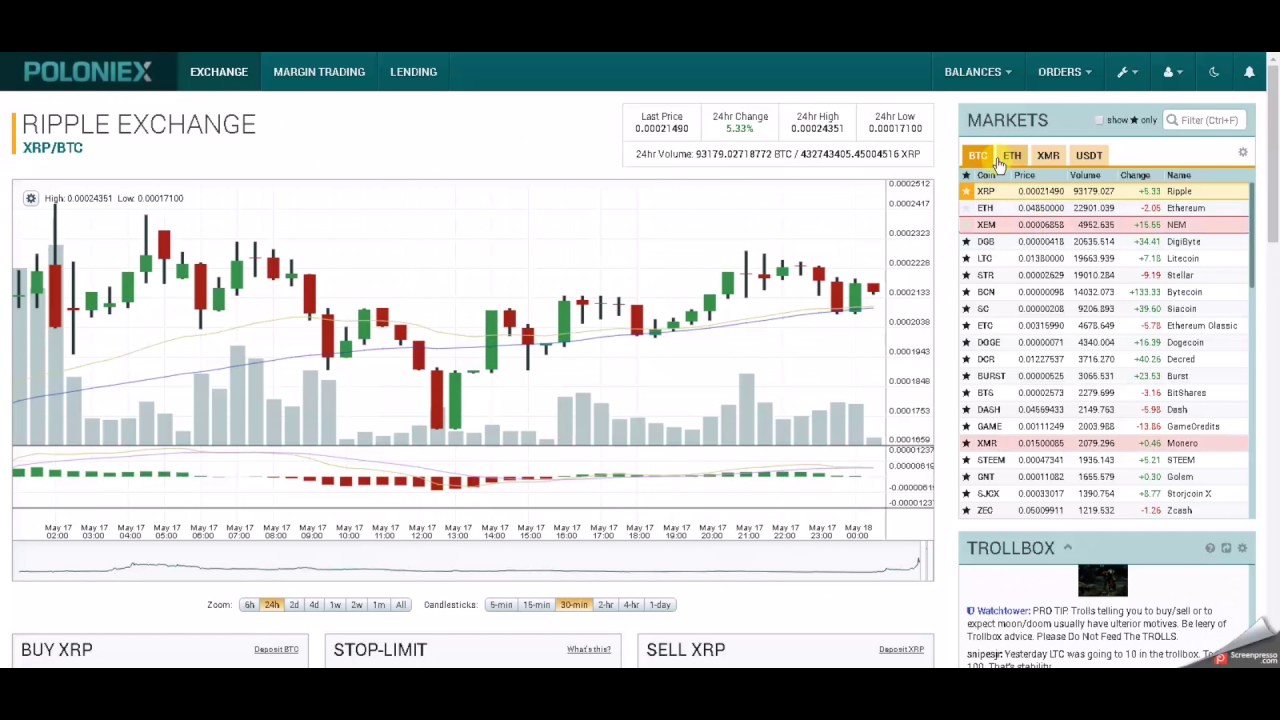1280x720 pixels.
Task: Click the Trollbox pop-out window icon
Action: [1226, 548]
